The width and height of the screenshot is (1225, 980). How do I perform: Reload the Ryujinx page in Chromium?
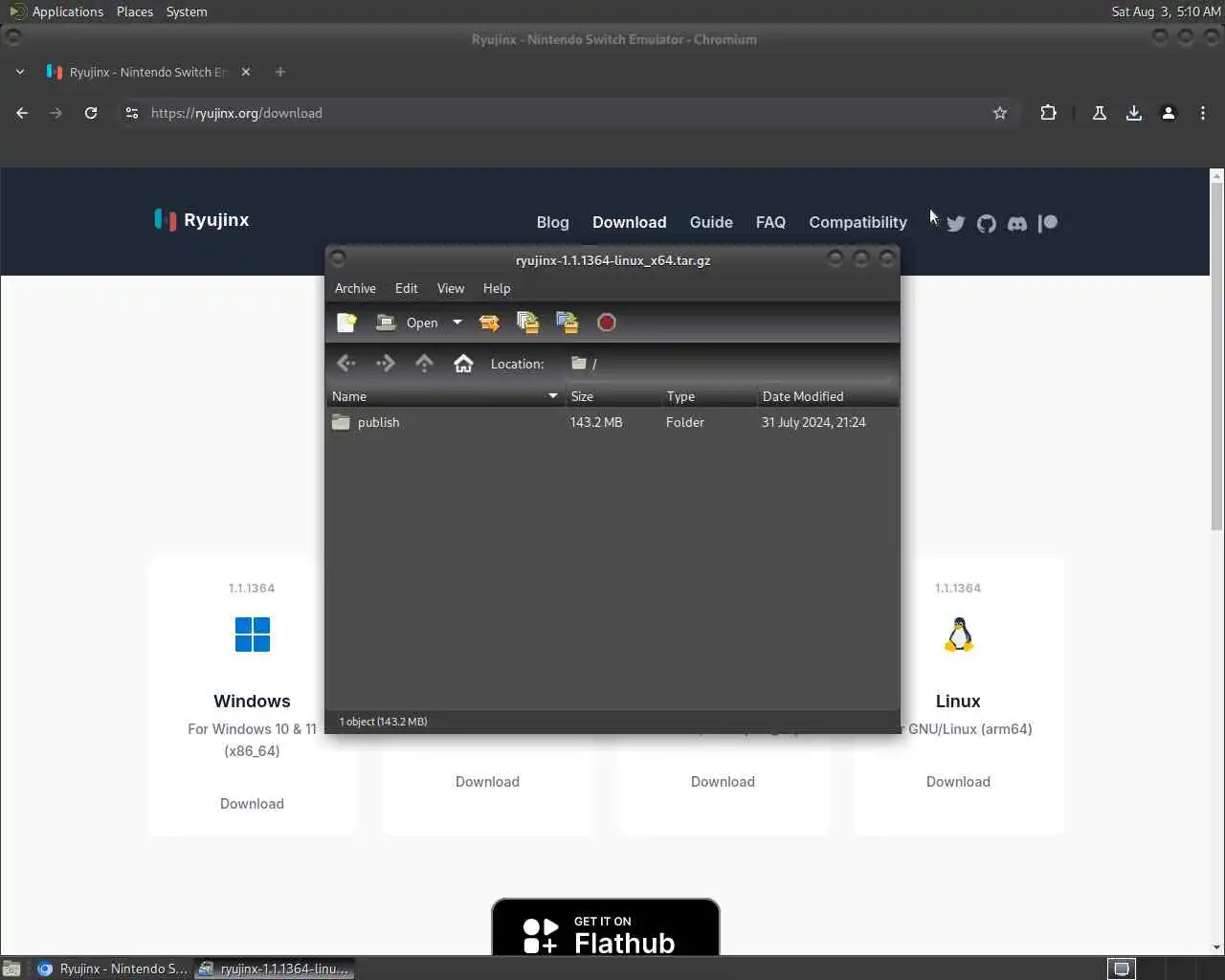point(91,113)
